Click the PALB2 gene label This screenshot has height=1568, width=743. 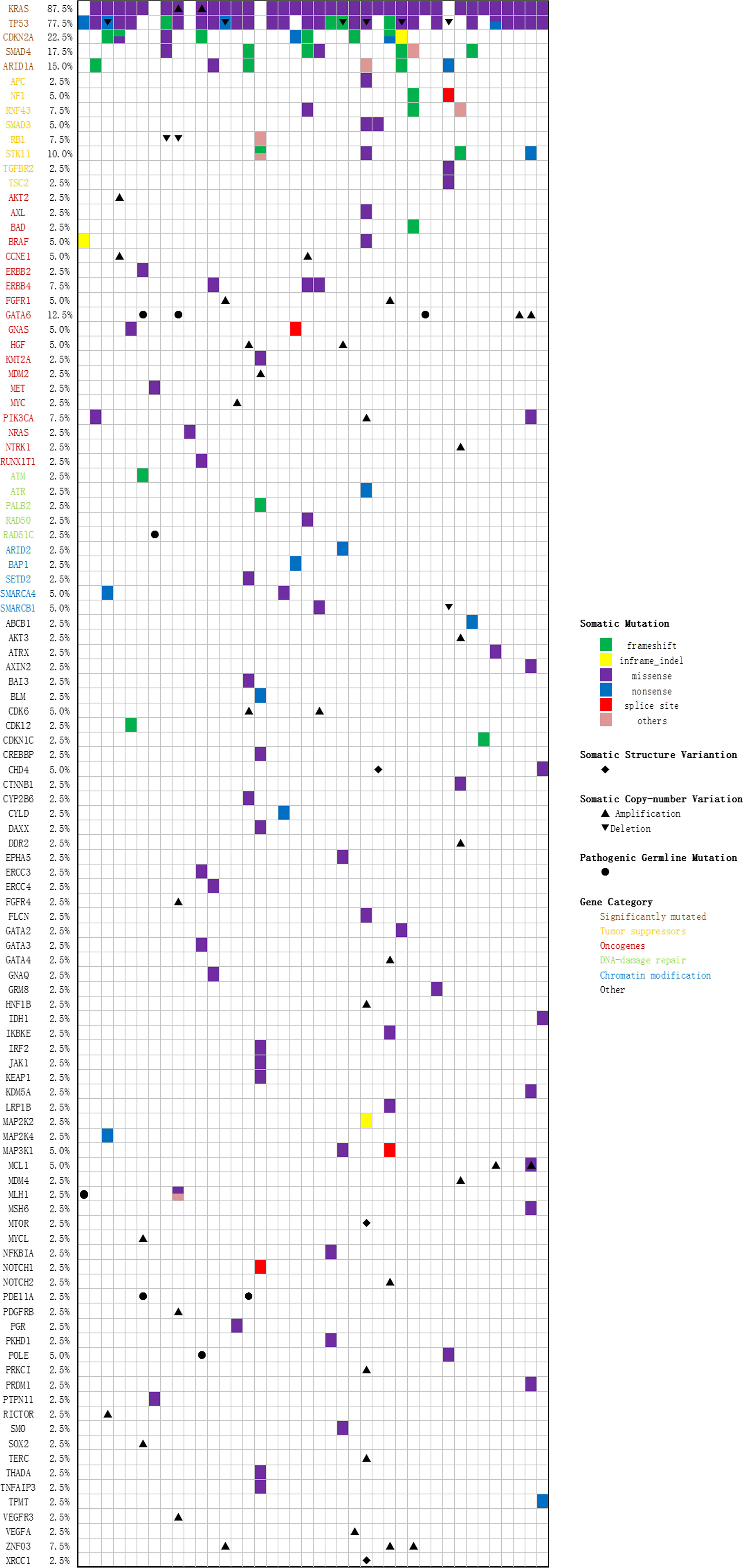18,506
